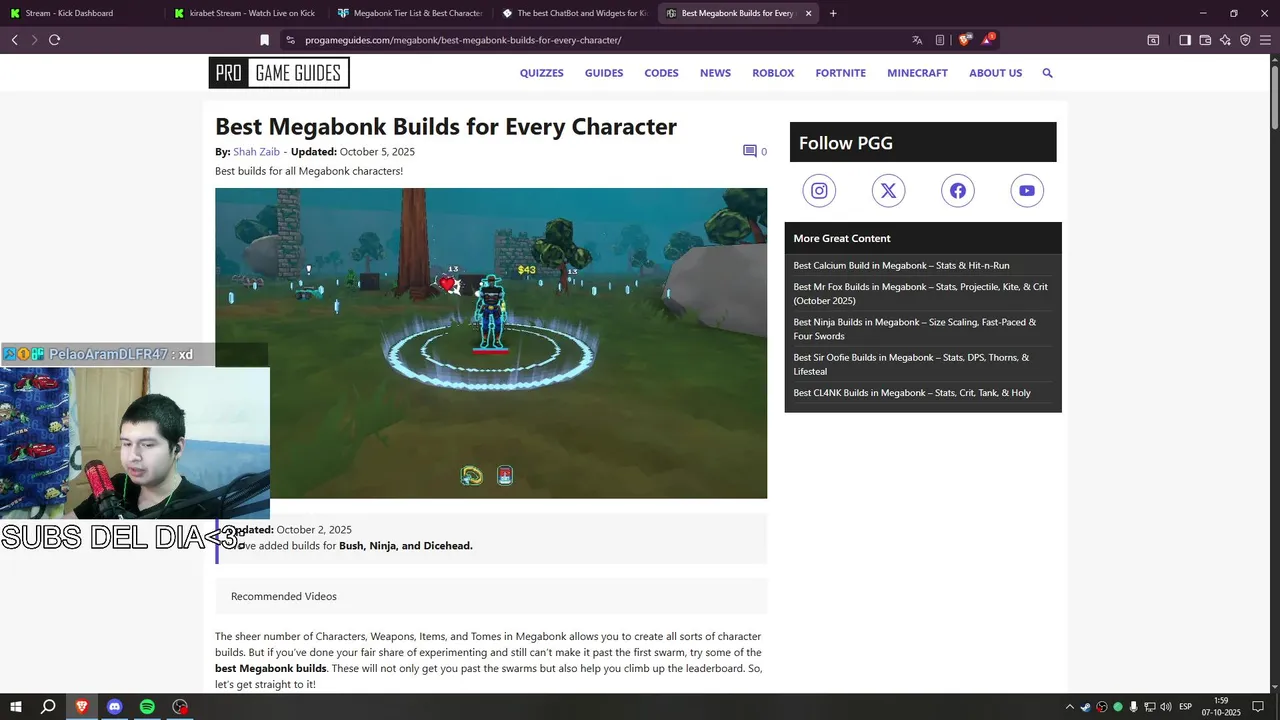The image size is (1280, 720).
Task: Go back to the previous page
Action: (x=14, y=40)
